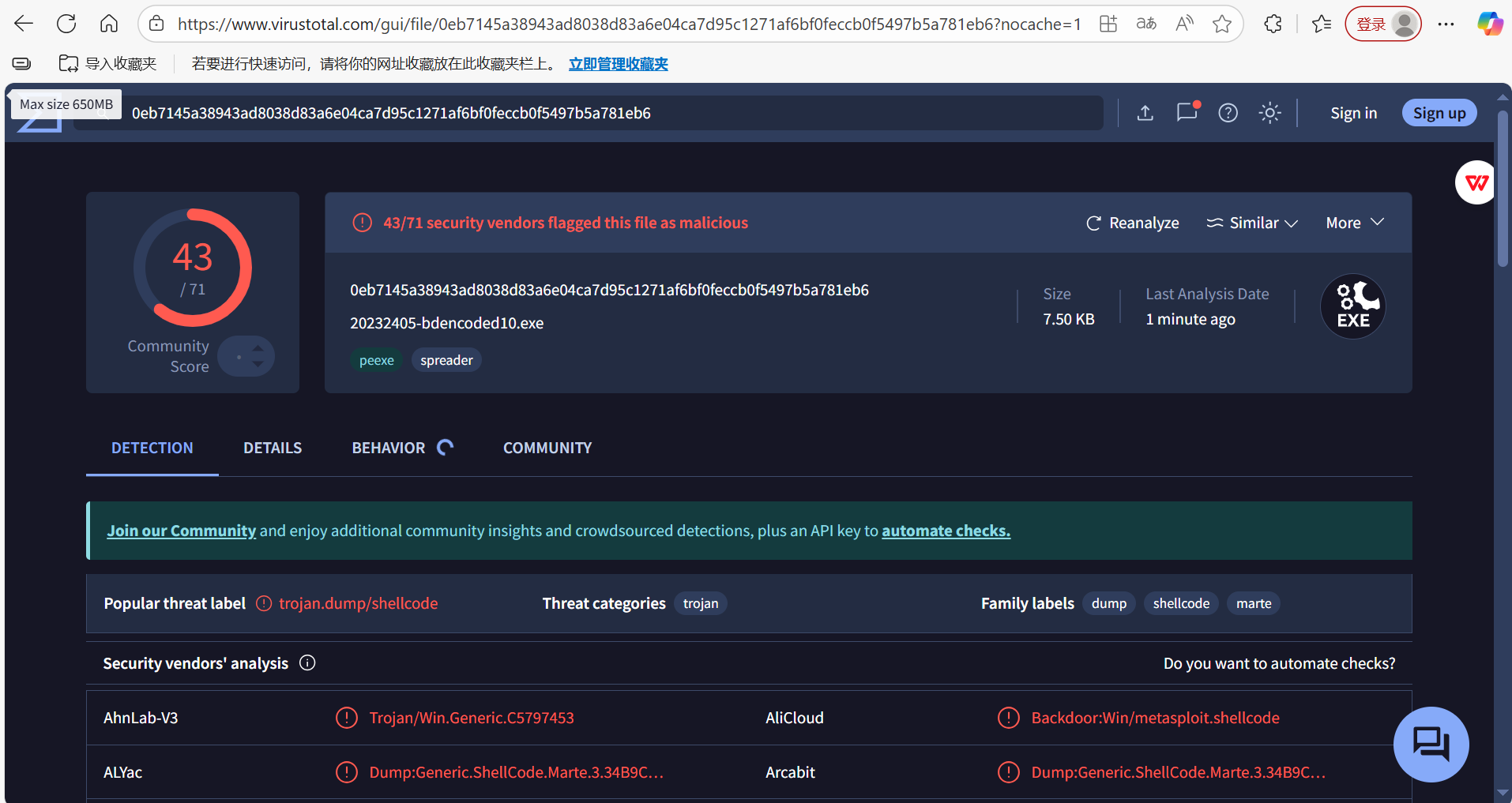This screenshot has width=1512, height=803.
Task: Click the file name 20232405-bdencoded10.exe
Action: click(x=447, y=323)
